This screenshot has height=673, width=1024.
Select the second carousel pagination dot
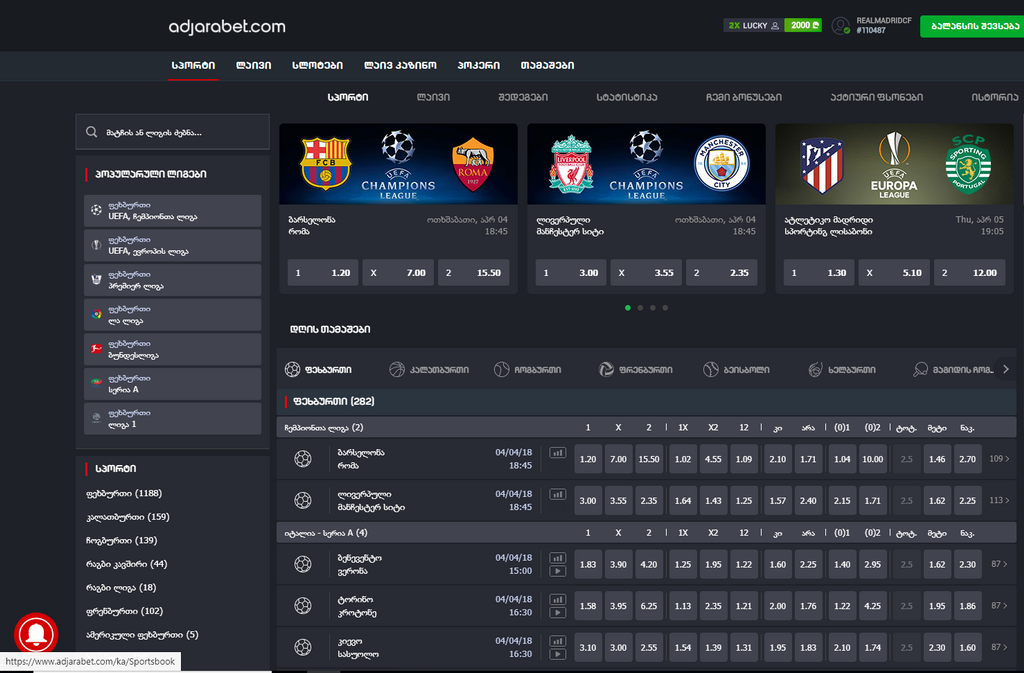(640, 308)
